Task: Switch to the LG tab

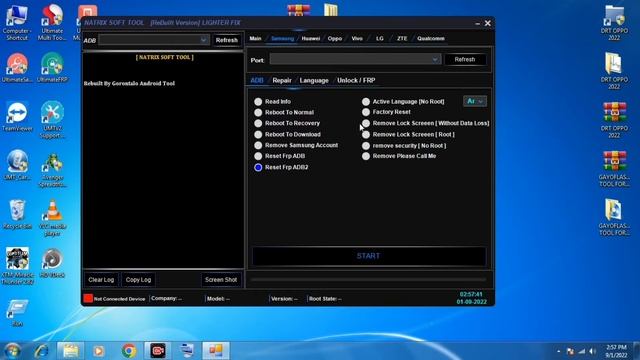Action: click(380, 38)
